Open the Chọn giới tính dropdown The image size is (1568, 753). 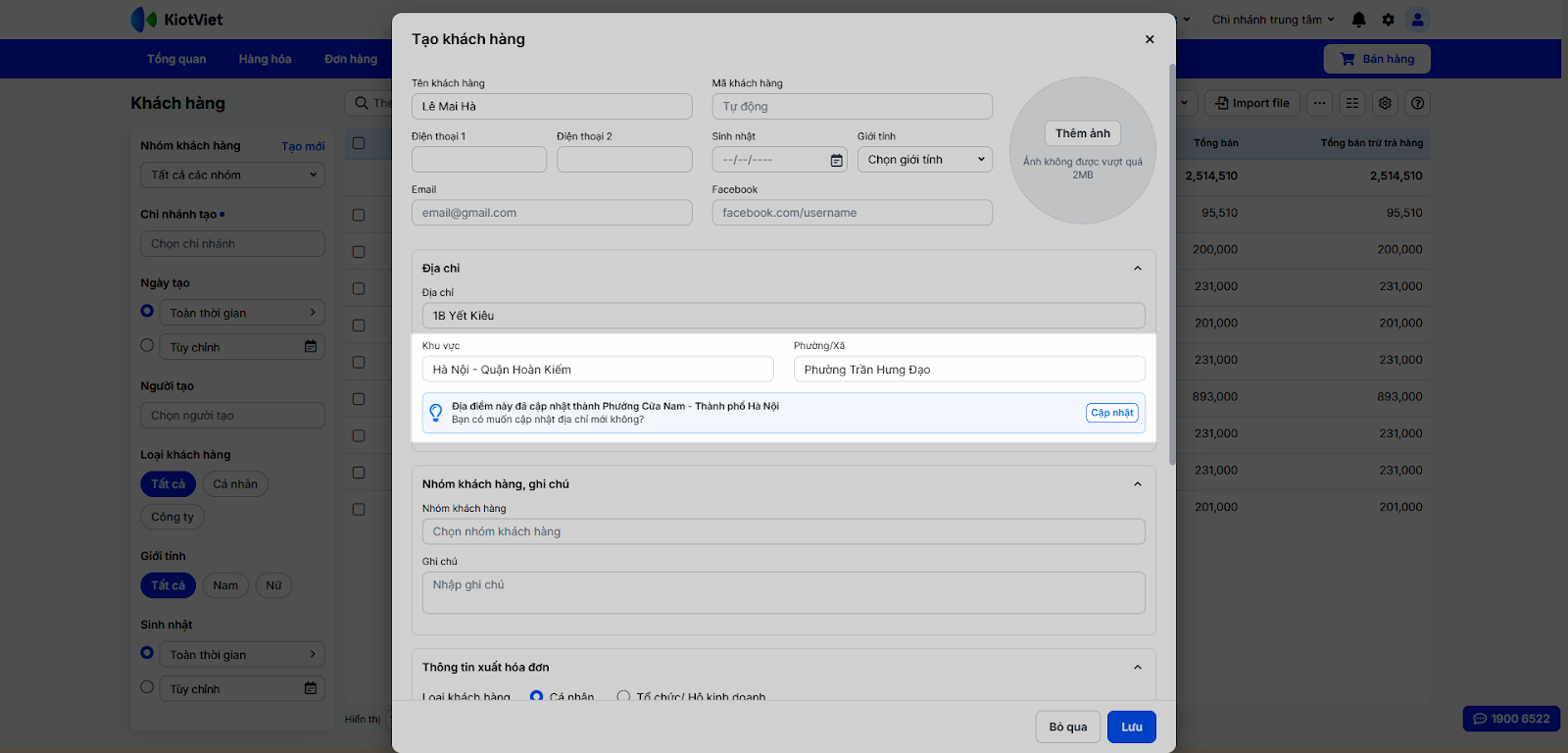924,160
